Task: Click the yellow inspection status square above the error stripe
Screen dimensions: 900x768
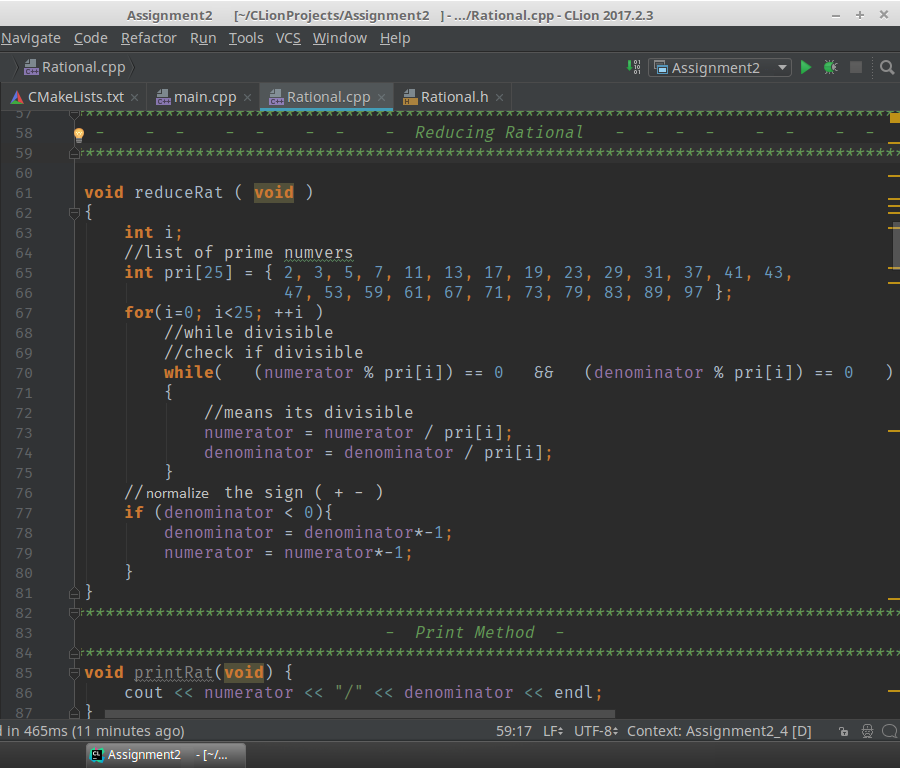Action: tap(894, 118)
